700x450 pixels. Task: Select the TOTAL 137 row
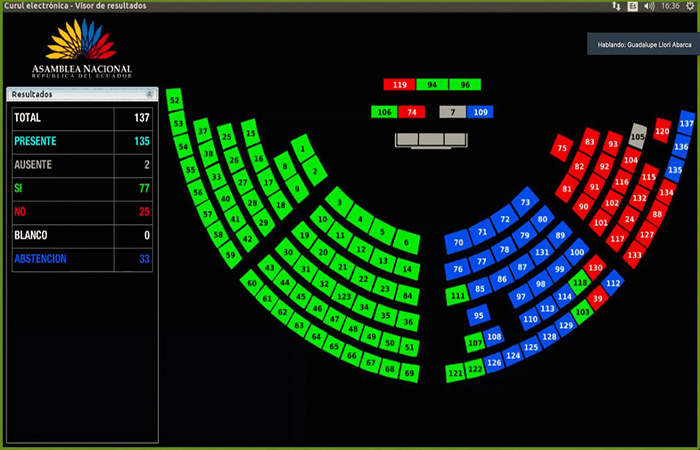pyautogui.click(x=82, y=118)
